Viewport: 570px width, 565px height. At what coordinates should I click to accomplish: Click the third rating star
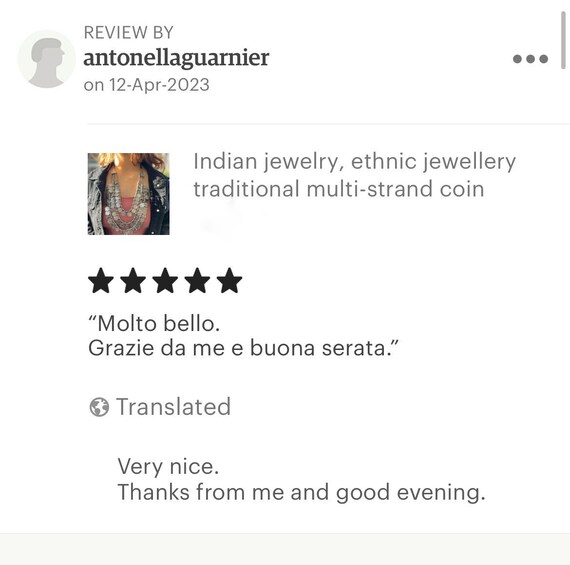(165, 281)
